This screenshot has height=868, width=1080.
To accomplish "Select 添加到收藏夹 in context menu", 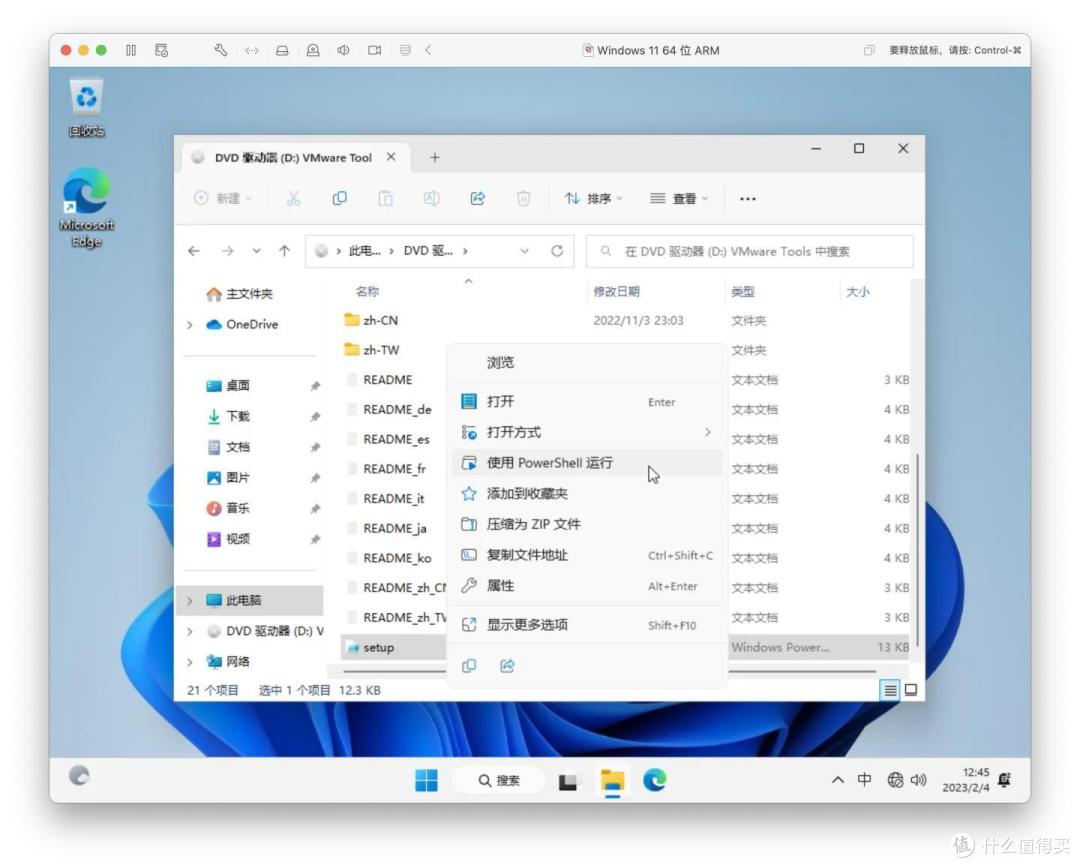I will coord(587,494).
